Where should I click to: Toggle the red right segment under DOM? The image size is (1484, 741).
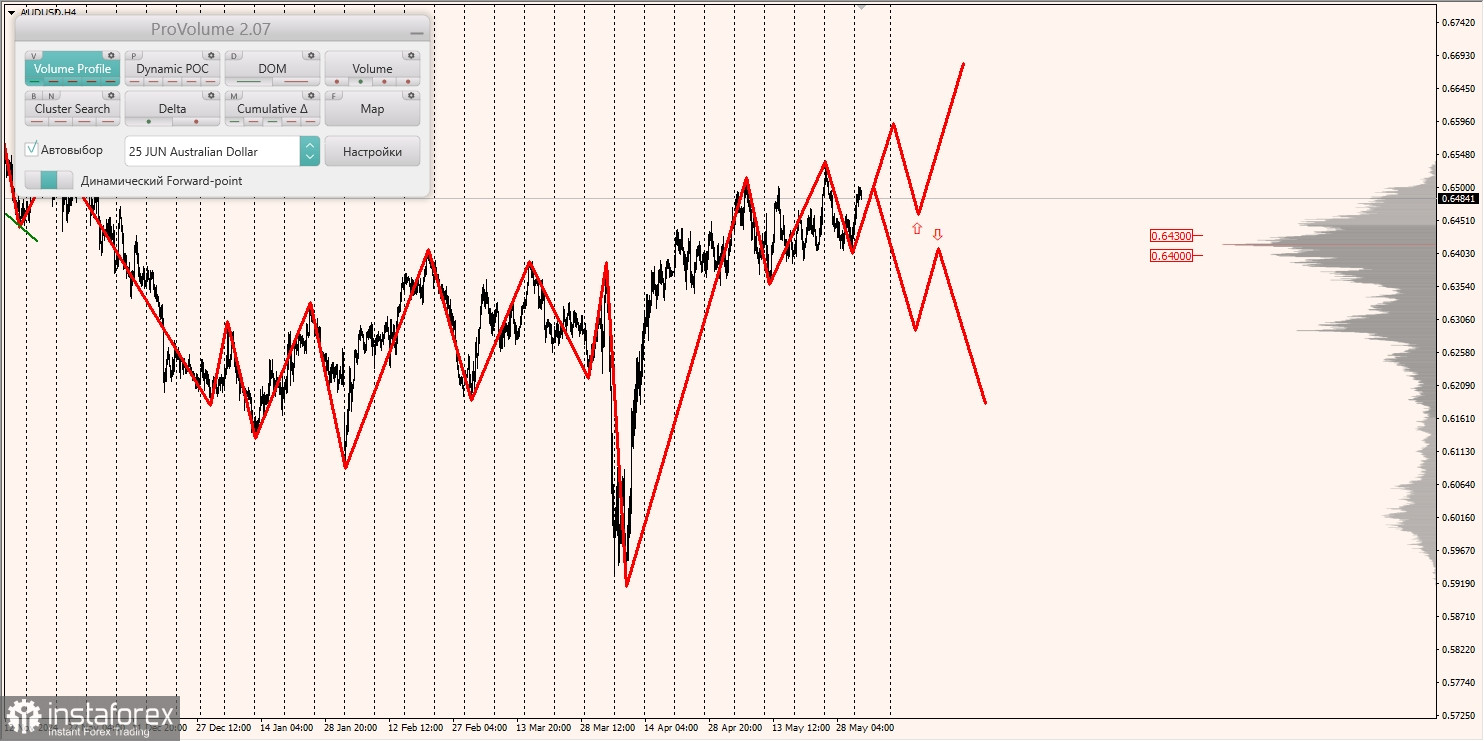(295, 82)
